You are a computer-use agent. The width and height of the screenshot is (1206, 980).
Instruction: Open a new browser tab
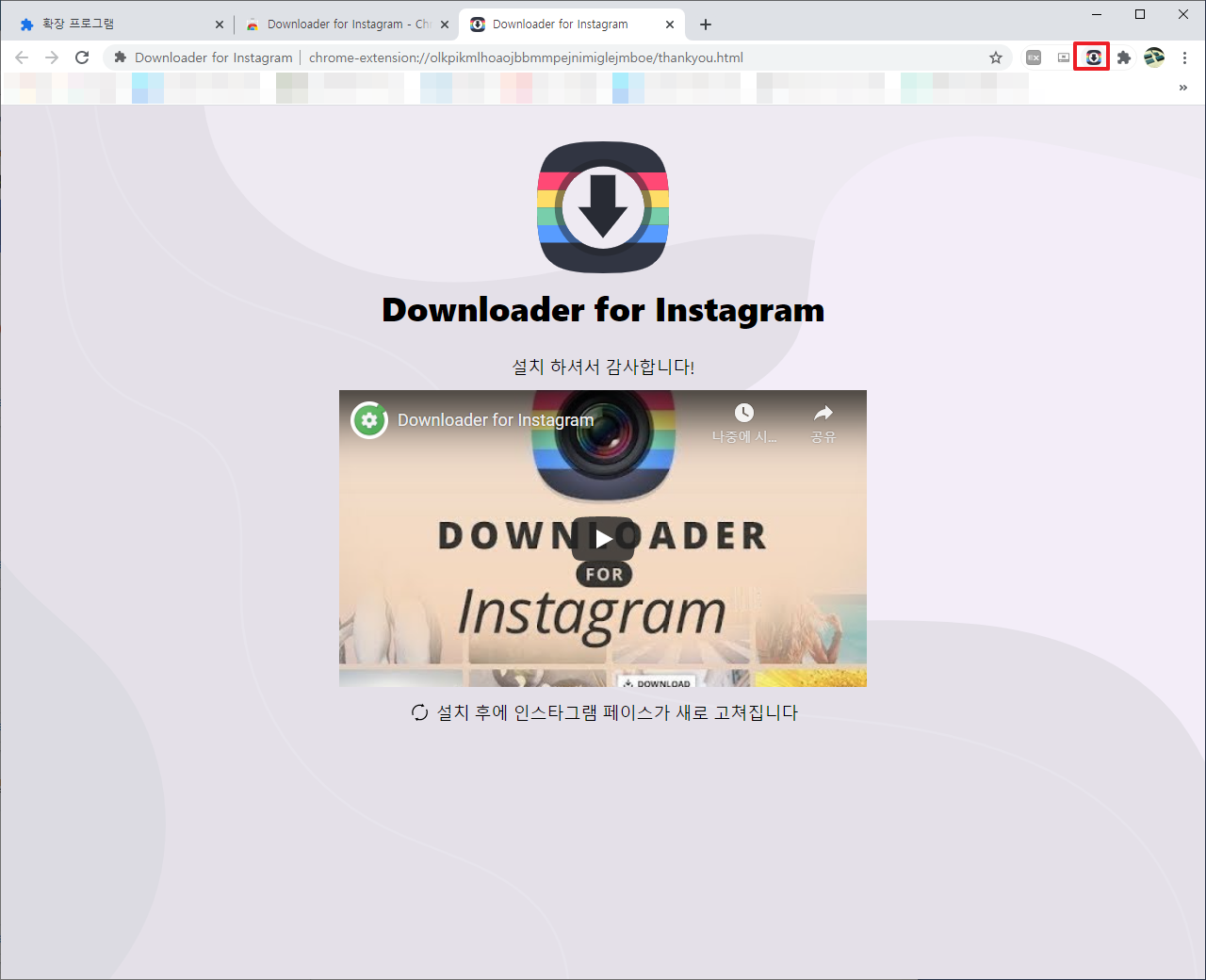(706, 24)
